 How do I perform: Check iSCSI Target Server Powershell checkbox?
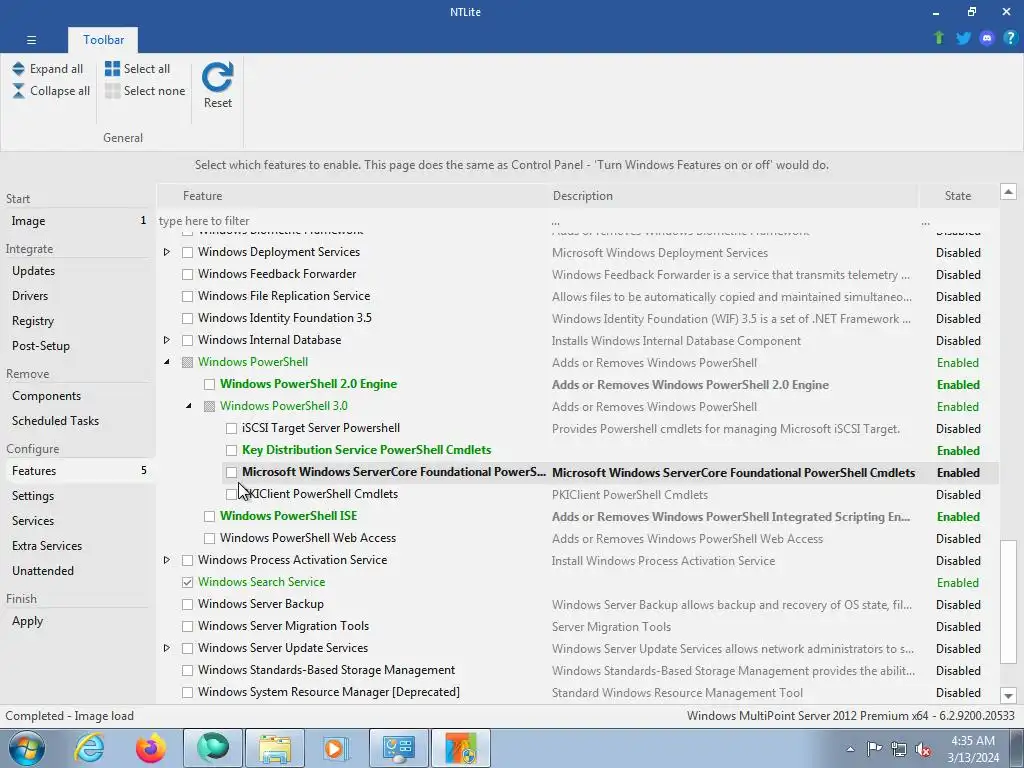click(x=231, y=428)
